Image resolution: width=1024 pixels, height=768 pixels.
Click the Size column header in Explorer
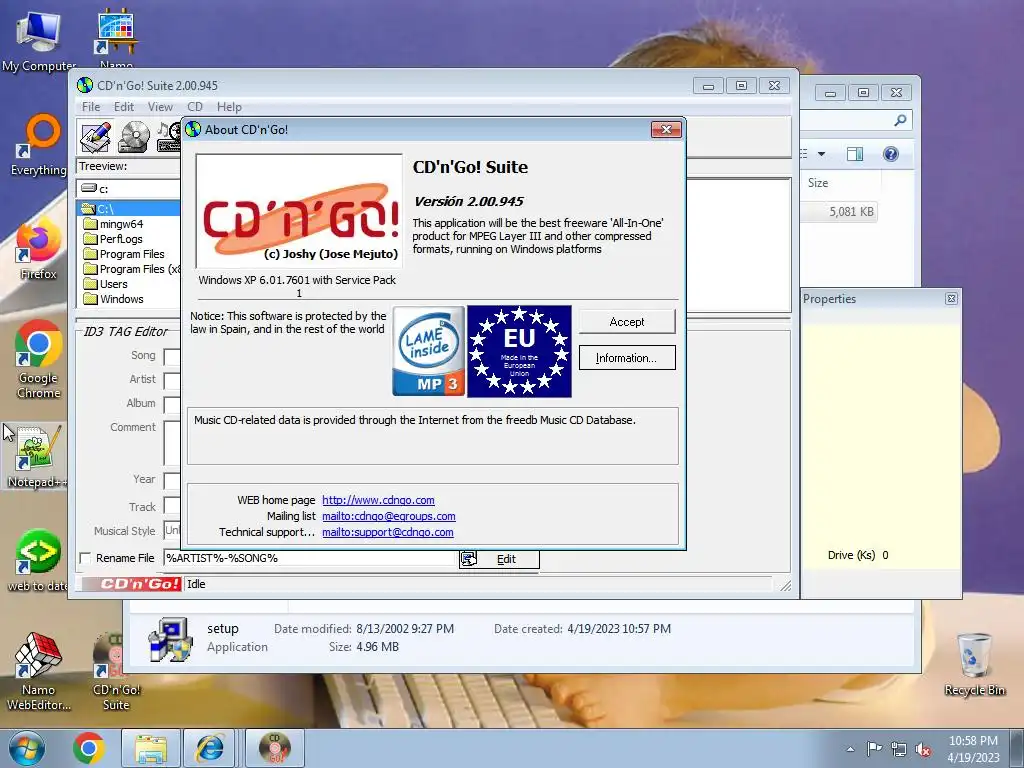click(x=818, y=183)
